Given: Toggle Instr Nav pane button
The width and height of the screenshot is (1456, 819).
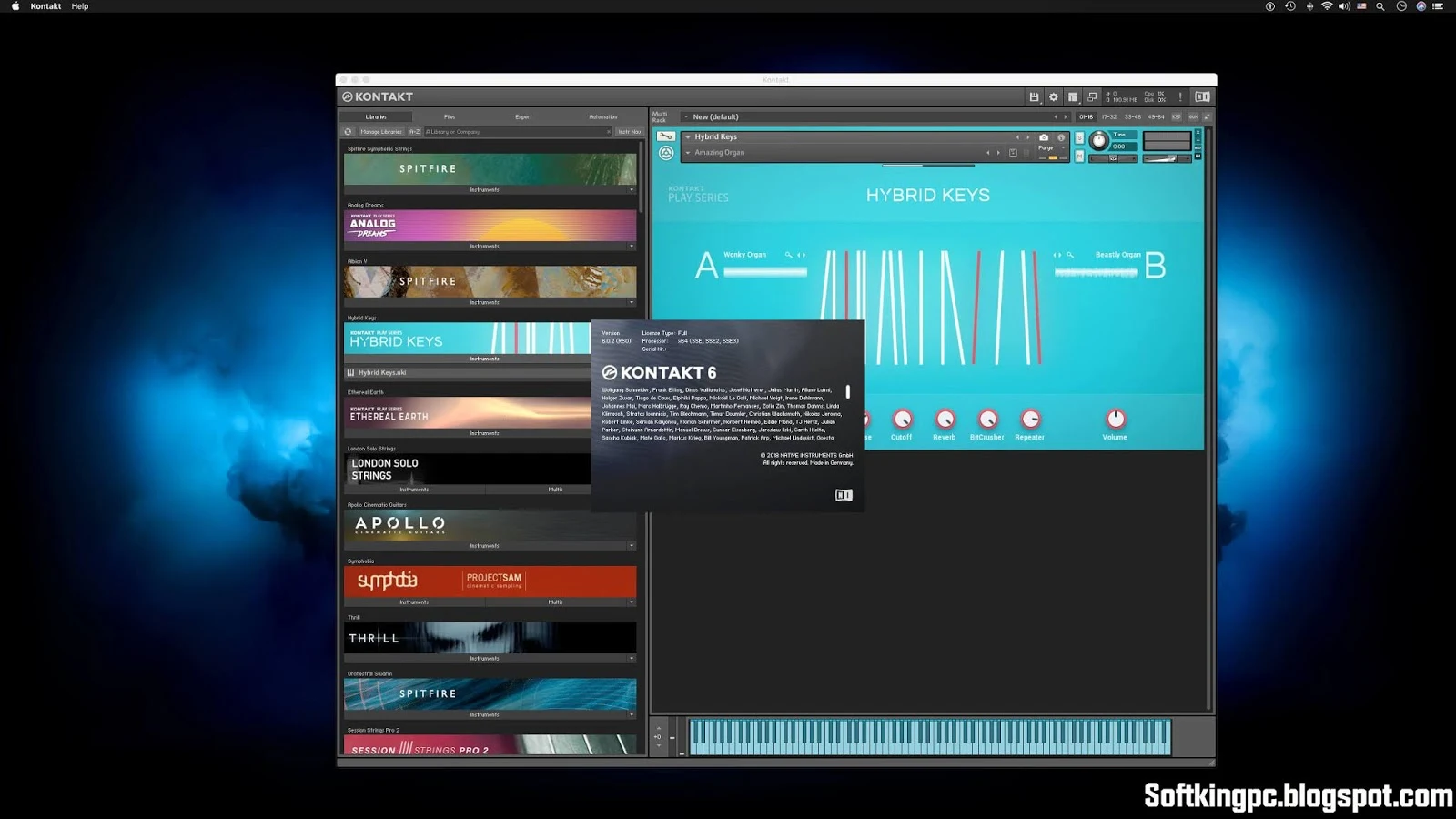Looking at the screenshot, I should click(629, 132).
